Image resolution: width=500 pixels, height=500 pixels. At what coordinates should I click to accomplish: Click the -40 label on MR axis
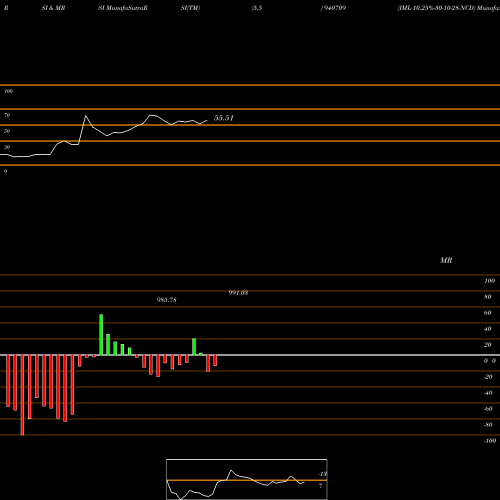pos(488,393)
